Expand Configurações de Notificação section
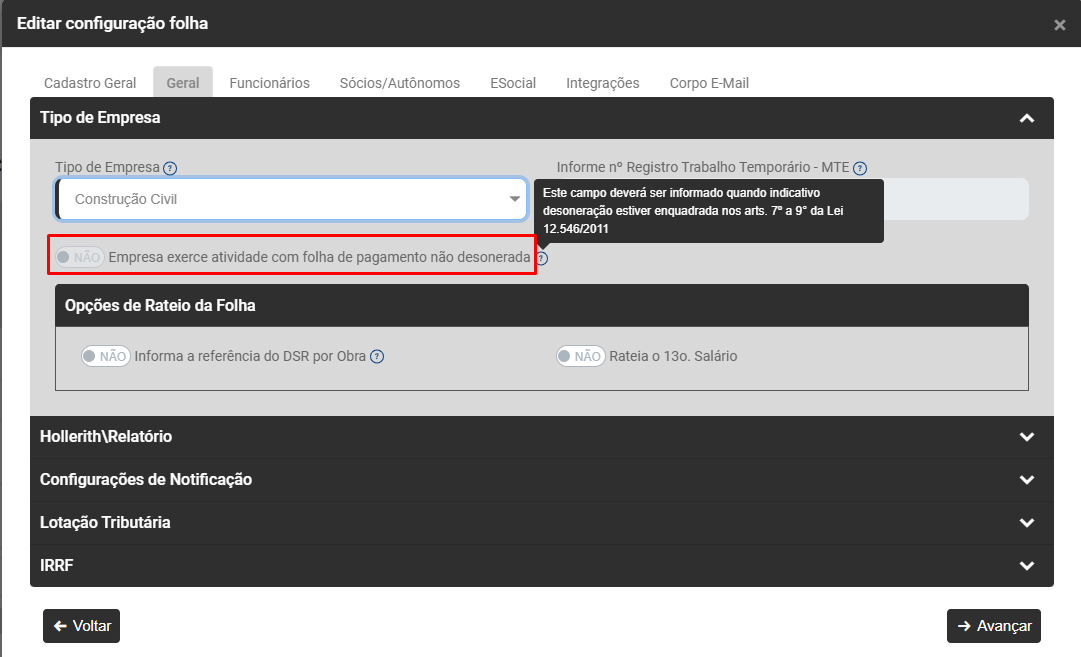The width and height of the screenshot is (1081, 657). click(x=1025, y=480)
